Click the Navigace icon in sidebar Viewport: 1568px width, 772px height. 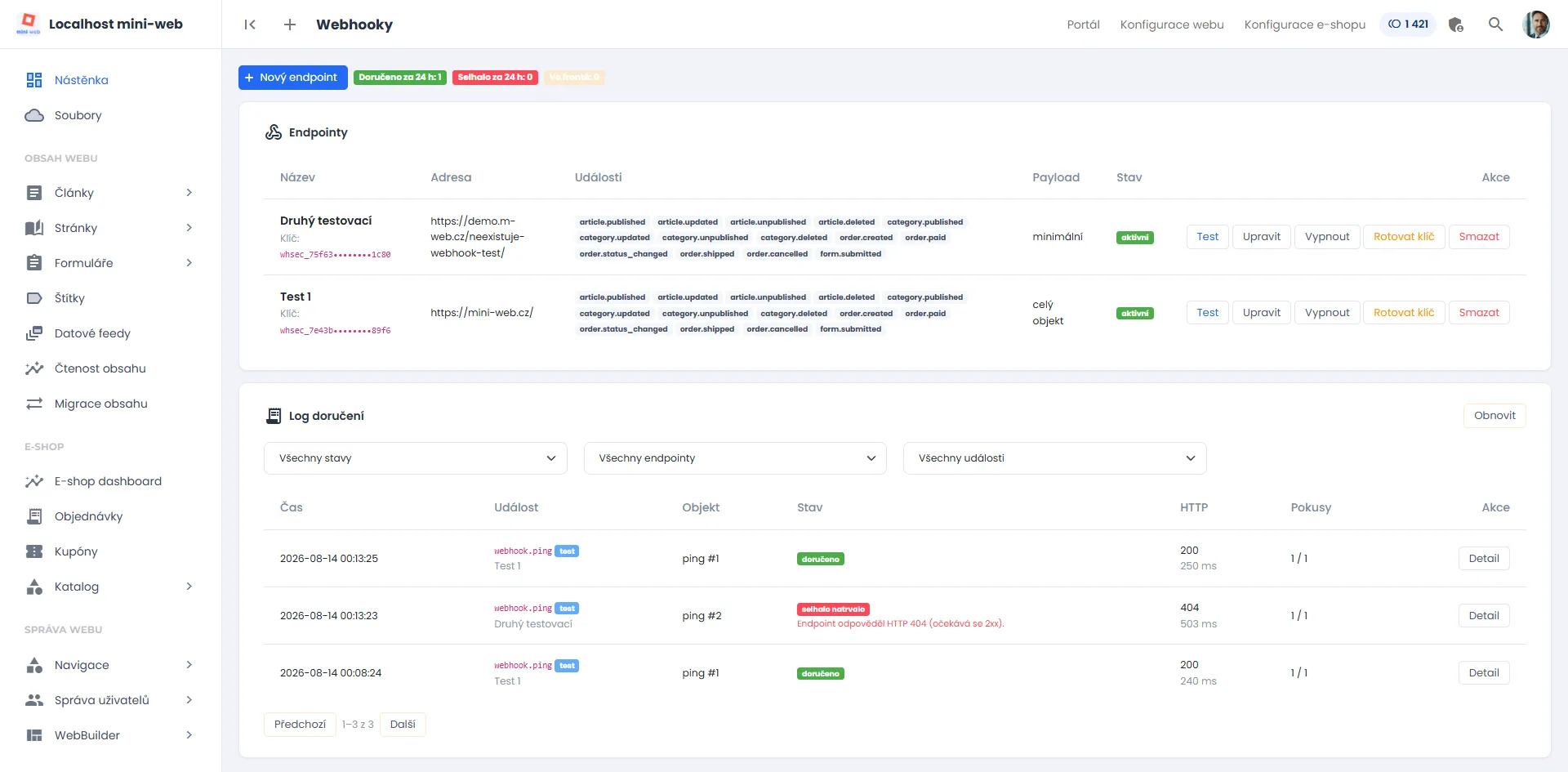(34, 665)
